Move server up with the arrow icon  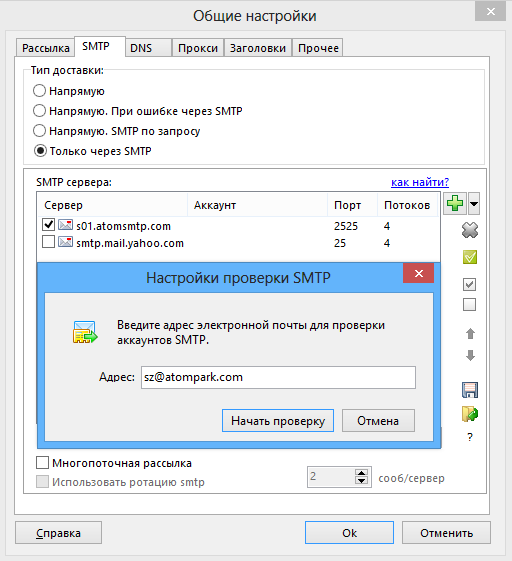tap(470, 334)
